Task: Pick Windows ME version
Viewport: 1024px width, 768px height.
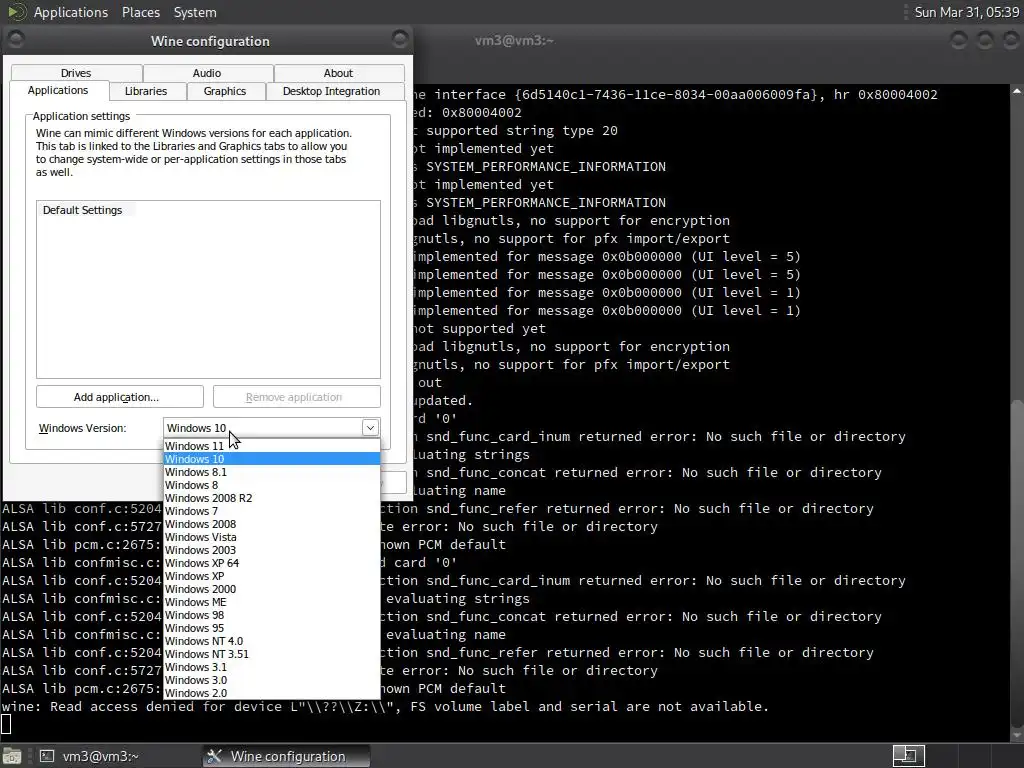Action: pyautogui.click(x=272, y=602)
